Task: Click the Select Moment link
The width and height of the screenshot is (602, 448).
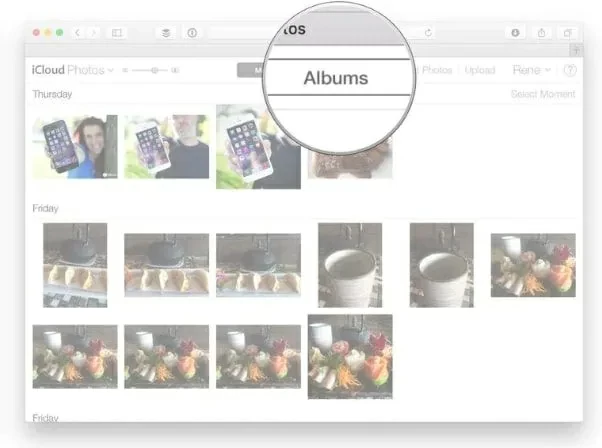Action: click(543, 94)
